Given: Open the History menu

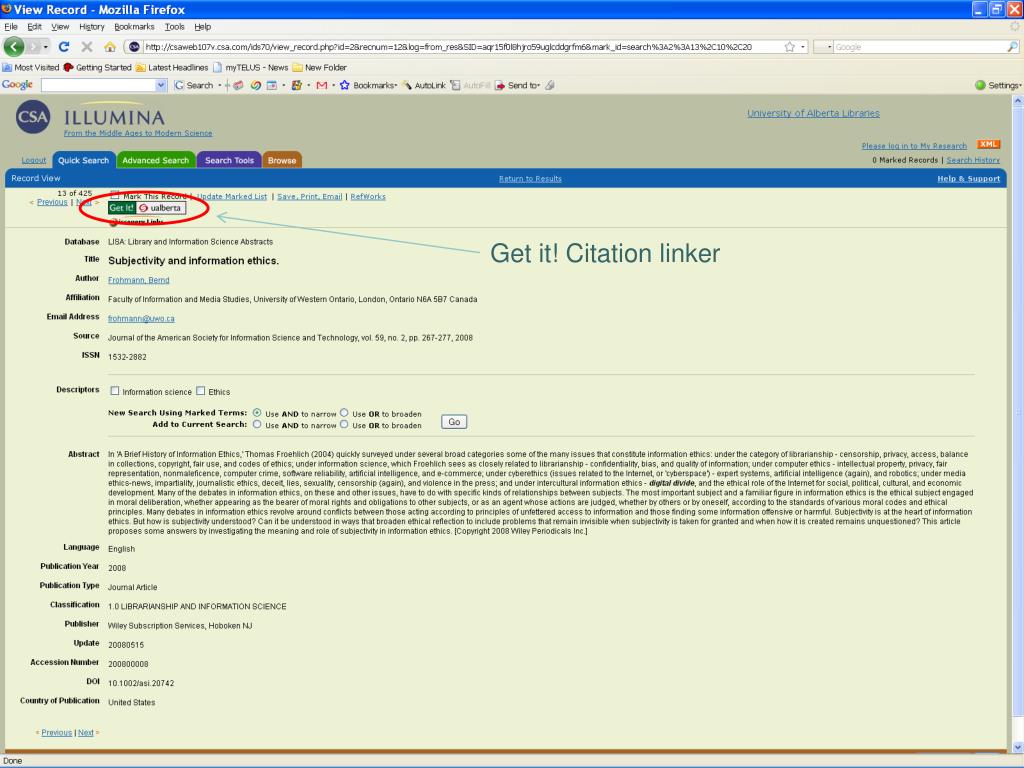Looking at the screenshot, I should pos(91,27).
